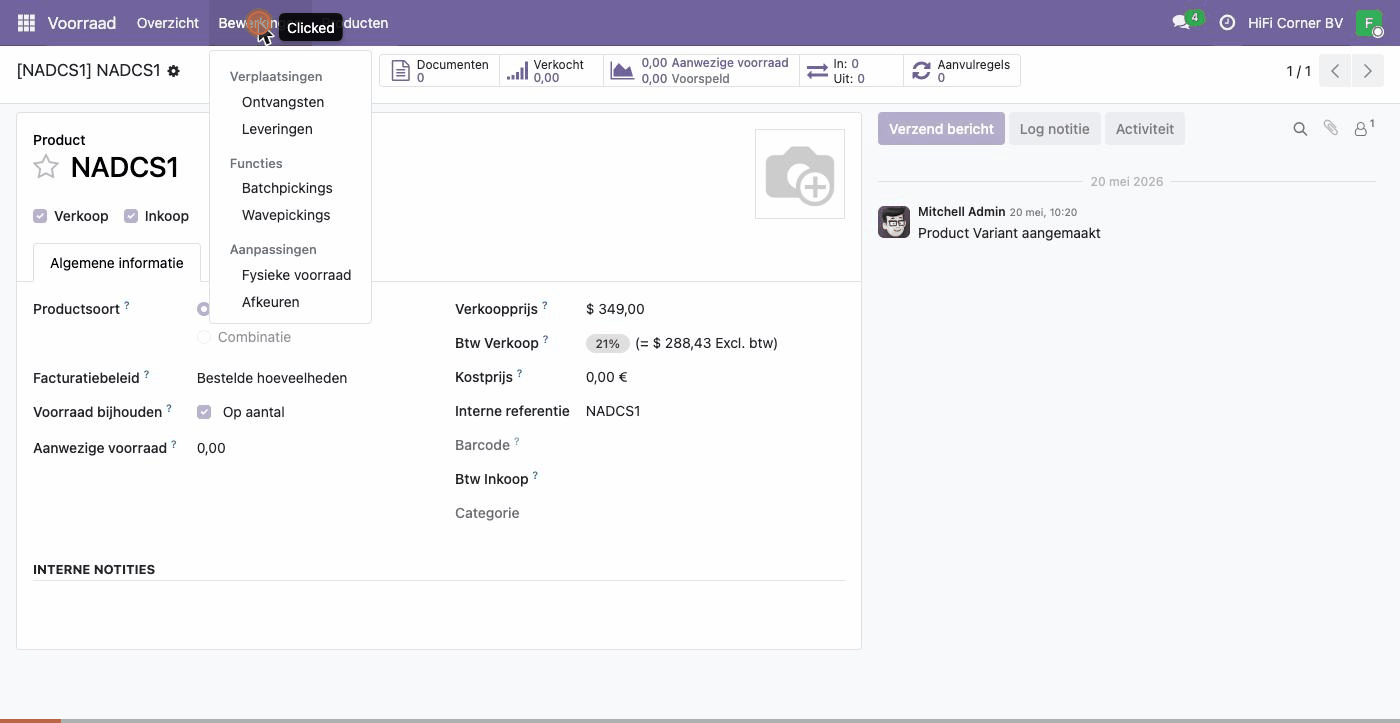Show help tooltip next to Kostprijs
Viewport: 1400px width, 723px height.
[520, 374]
